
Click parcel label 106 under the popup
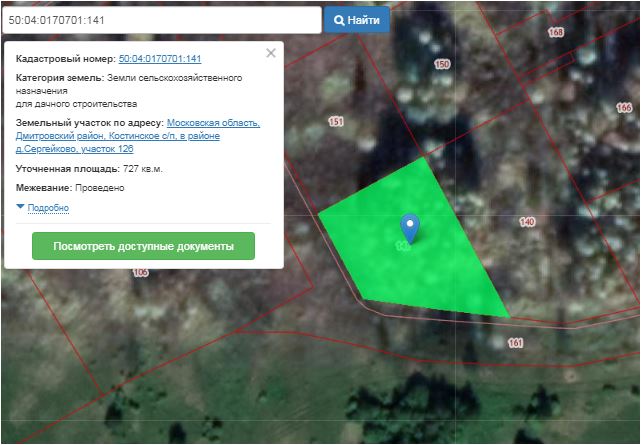[x=140, y=273]
